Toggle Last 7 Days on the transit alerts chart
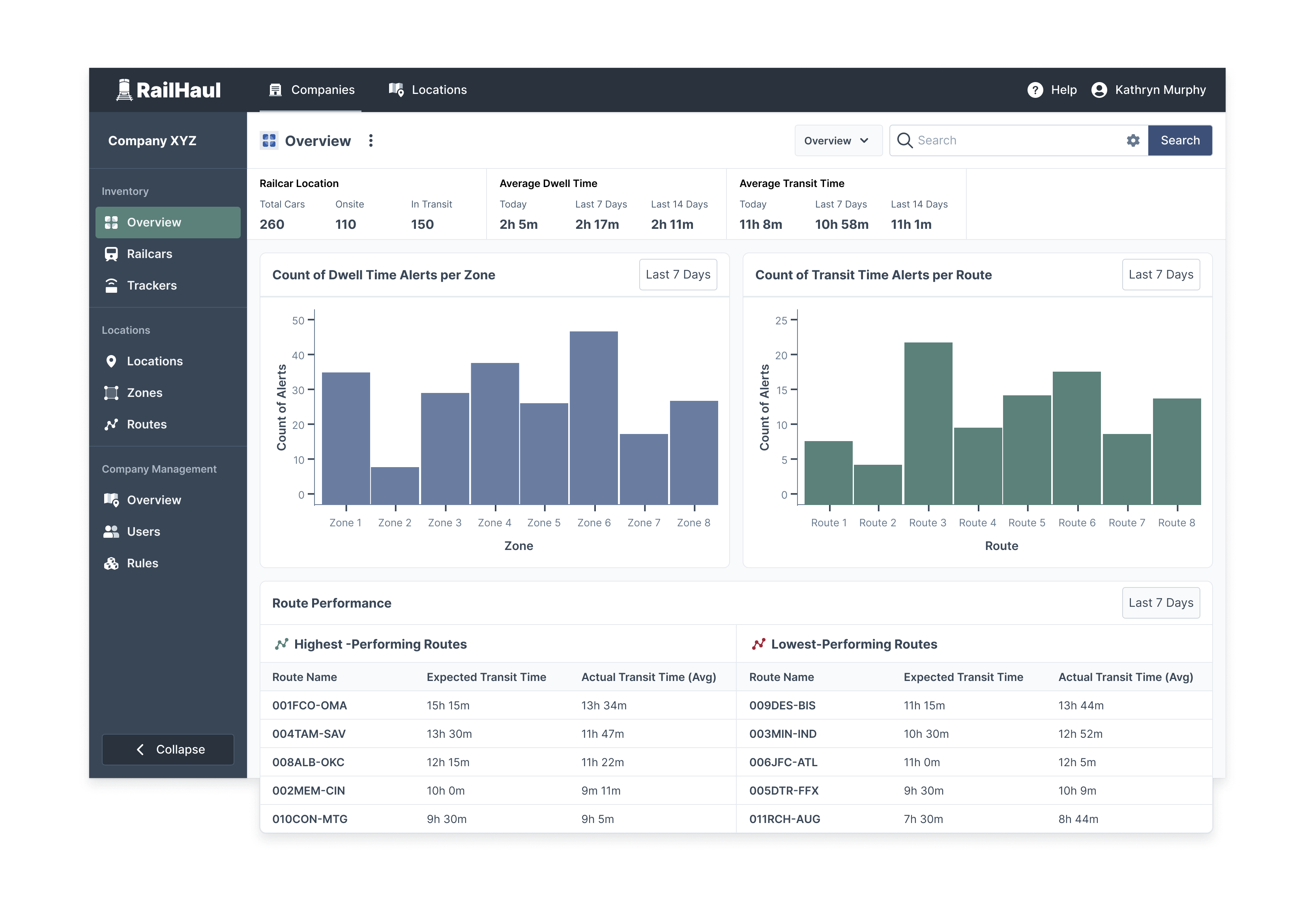This screenshot has height=924, width=1314. (1161, 275)
